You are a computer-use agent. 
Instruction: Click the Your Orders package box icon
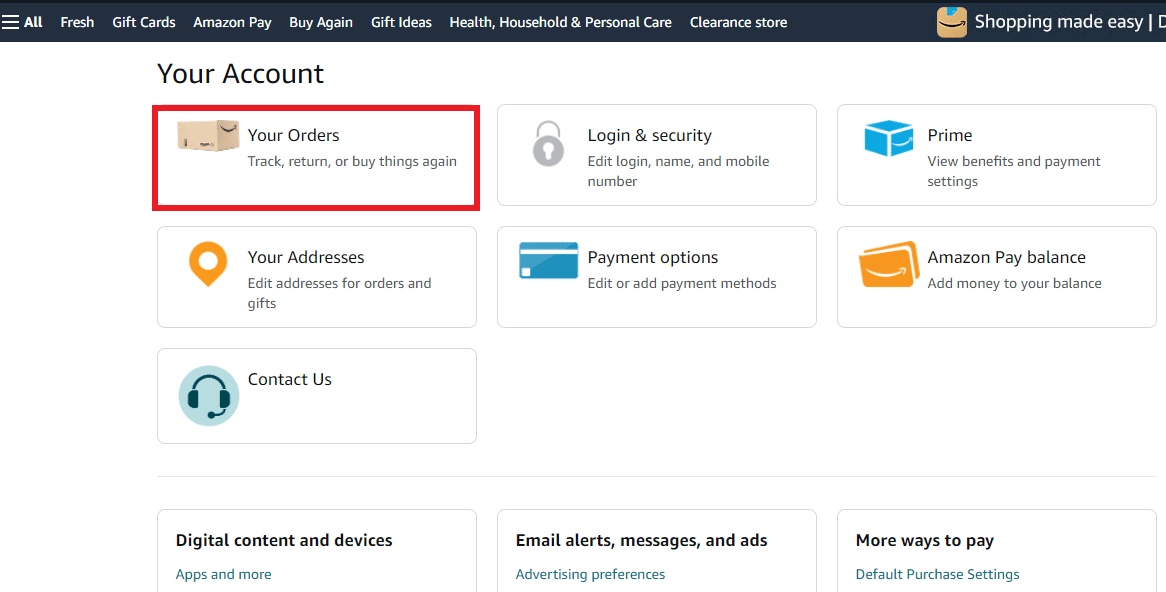coord(208,135)
